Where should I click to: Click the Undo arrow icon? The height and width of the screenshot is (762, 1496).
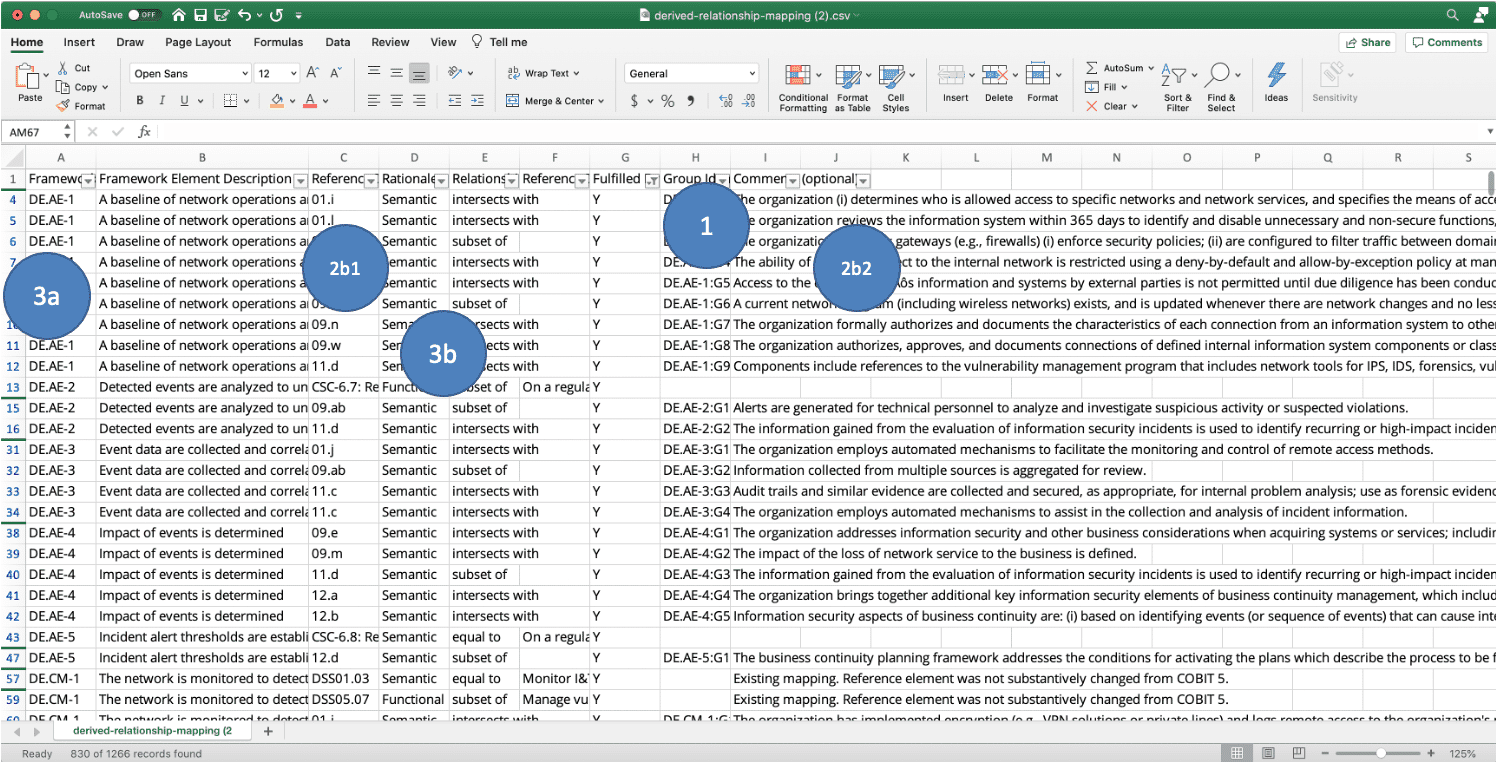[245, 15]
